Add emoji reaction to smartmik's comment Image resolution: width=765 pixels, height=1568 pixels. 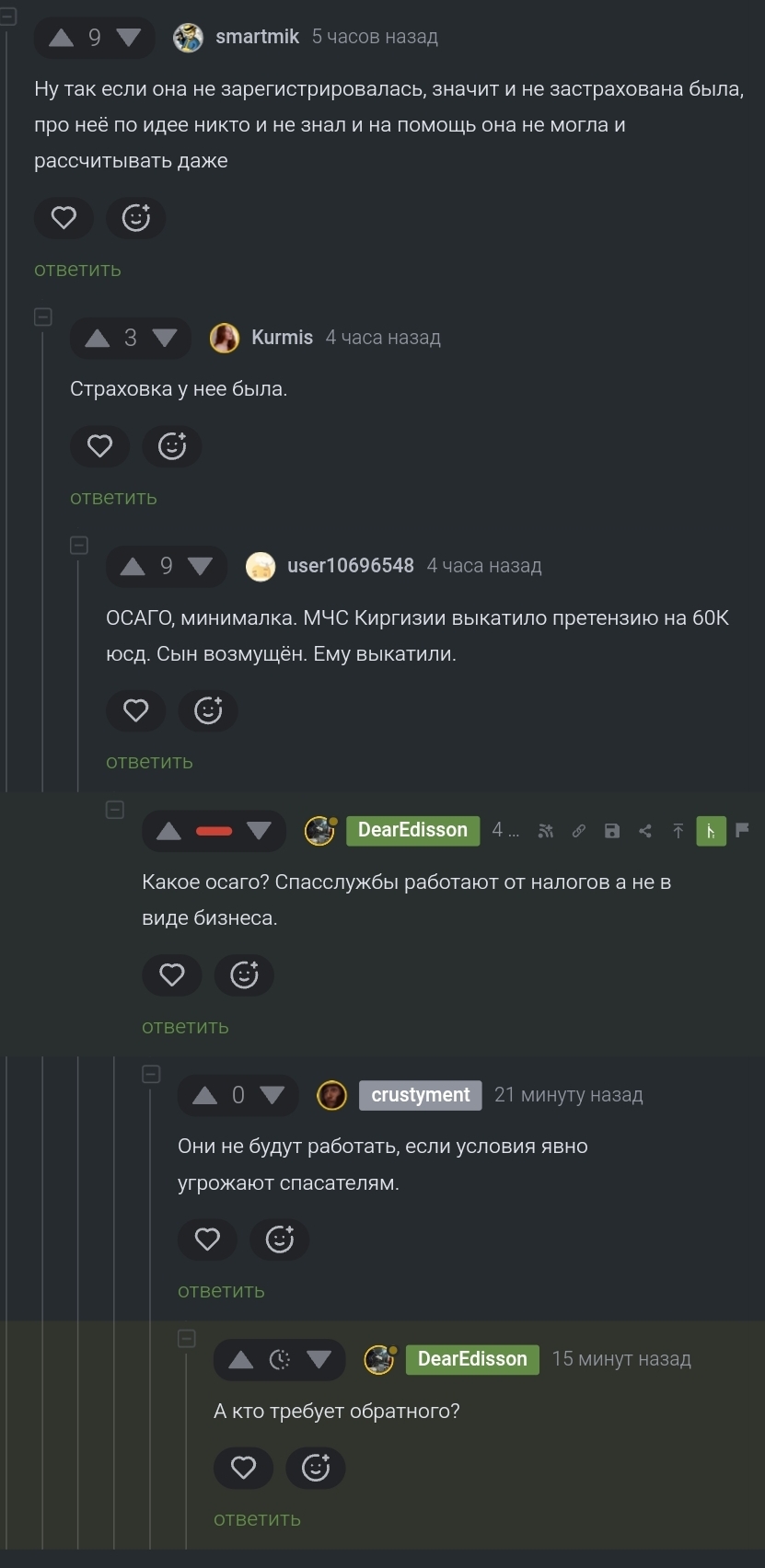click(x=135, y=218)
